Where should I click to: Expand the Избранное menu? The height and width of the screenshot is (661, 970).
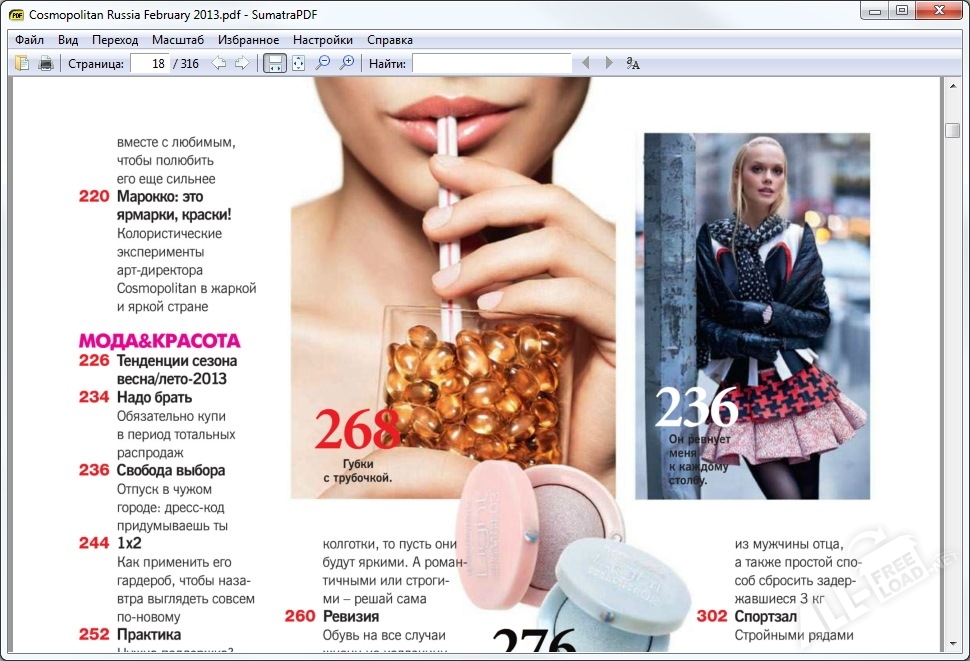coord(248,40)
